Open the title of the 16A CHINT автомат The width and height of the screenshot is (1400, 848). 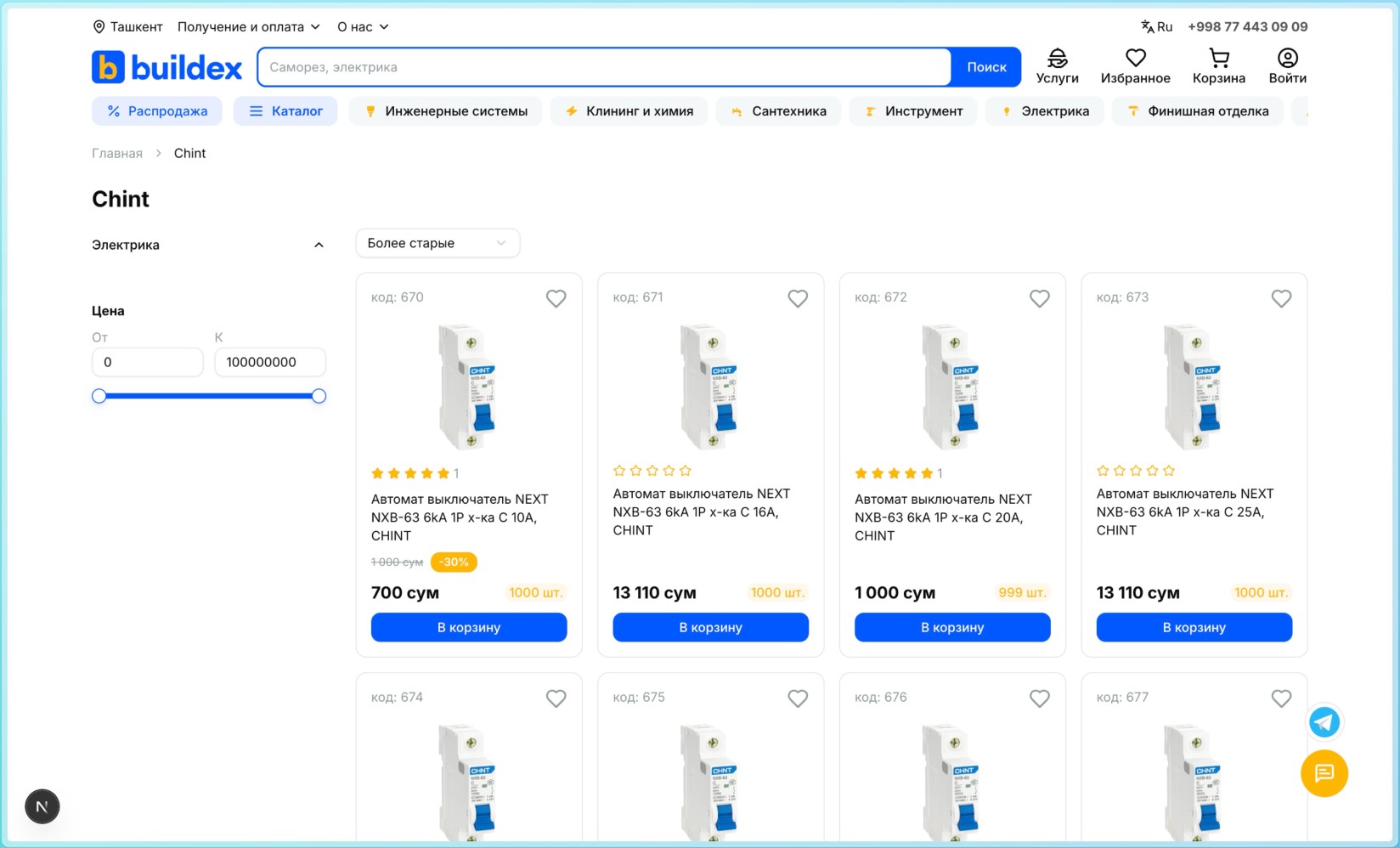pos(702,512)
